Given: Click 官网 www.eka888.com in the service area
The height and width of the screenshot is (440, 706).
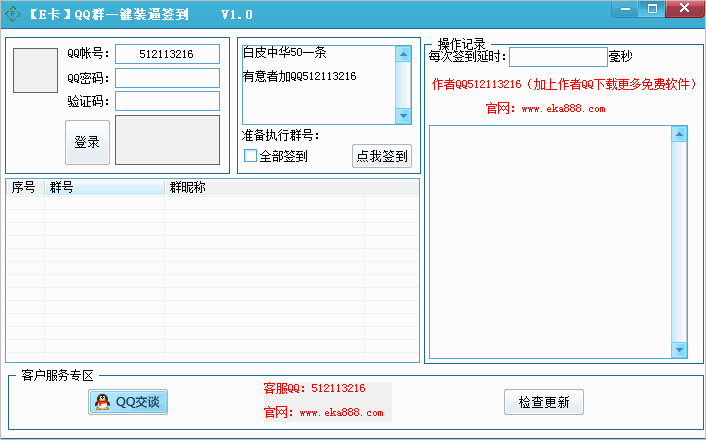Looking at the screenshot, I should (324, 413).
